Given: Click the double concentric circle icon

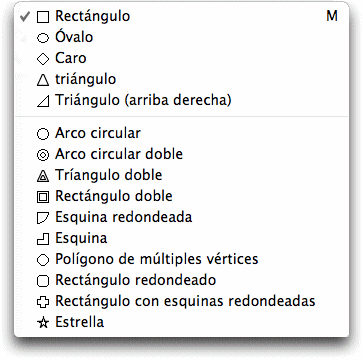Looking at the screenshot, I should (x=43, y=155).
